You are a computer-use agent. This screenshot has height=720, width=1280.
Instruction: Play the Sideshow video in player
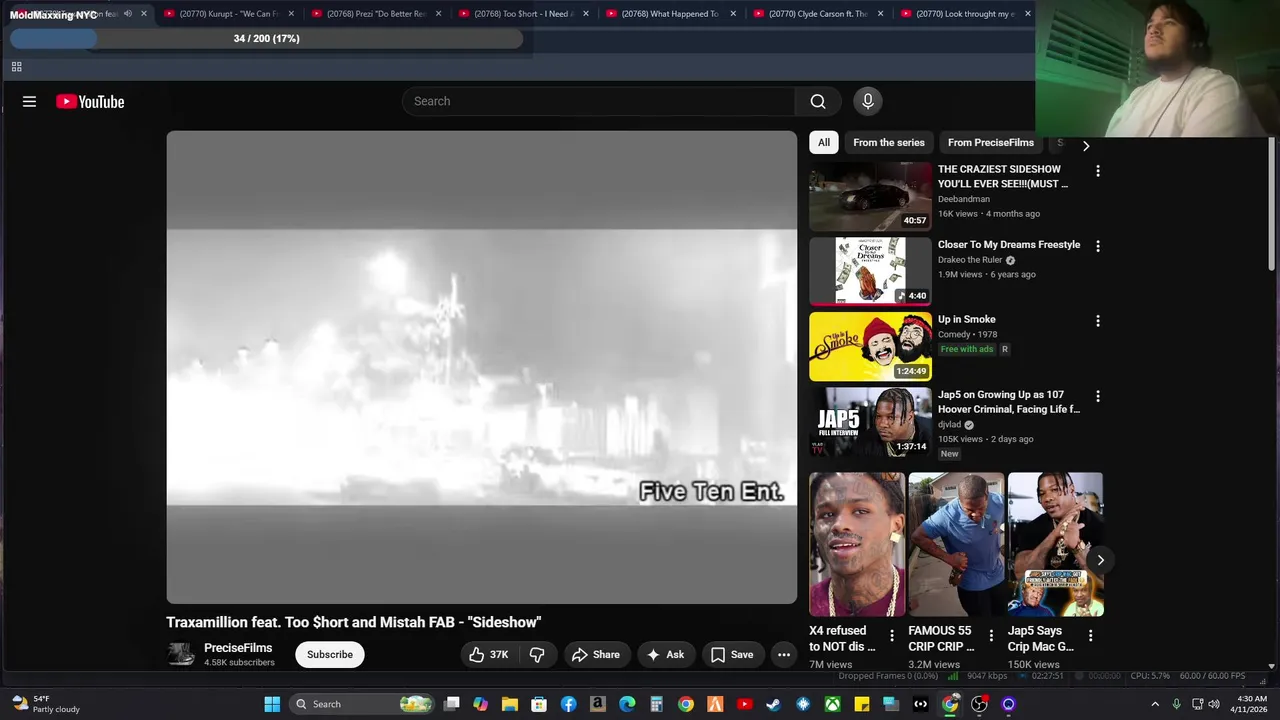tap(482, 367)
